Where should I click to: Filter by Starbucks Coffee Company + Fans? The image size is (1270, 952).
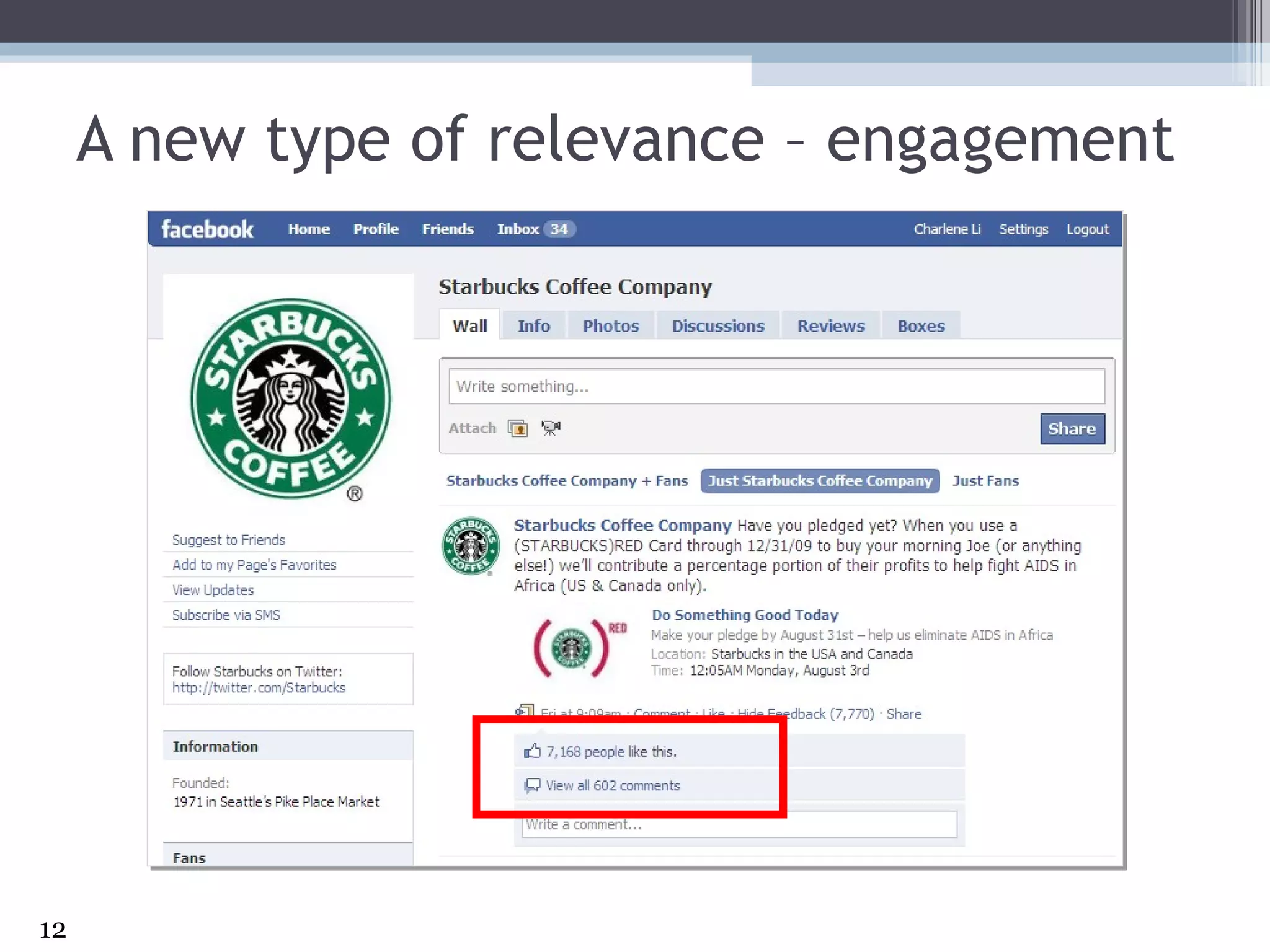pos(567,481)
